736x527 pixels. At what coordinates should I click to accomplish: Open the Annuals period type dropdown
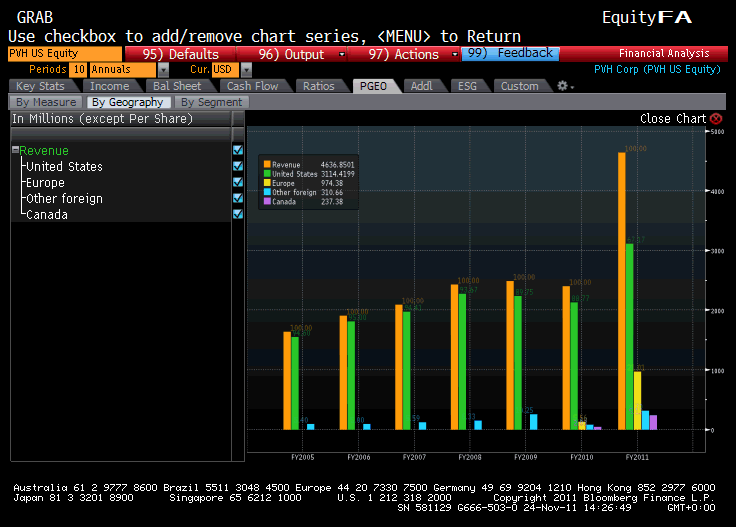pyautogui.click(x=163, y=70)
